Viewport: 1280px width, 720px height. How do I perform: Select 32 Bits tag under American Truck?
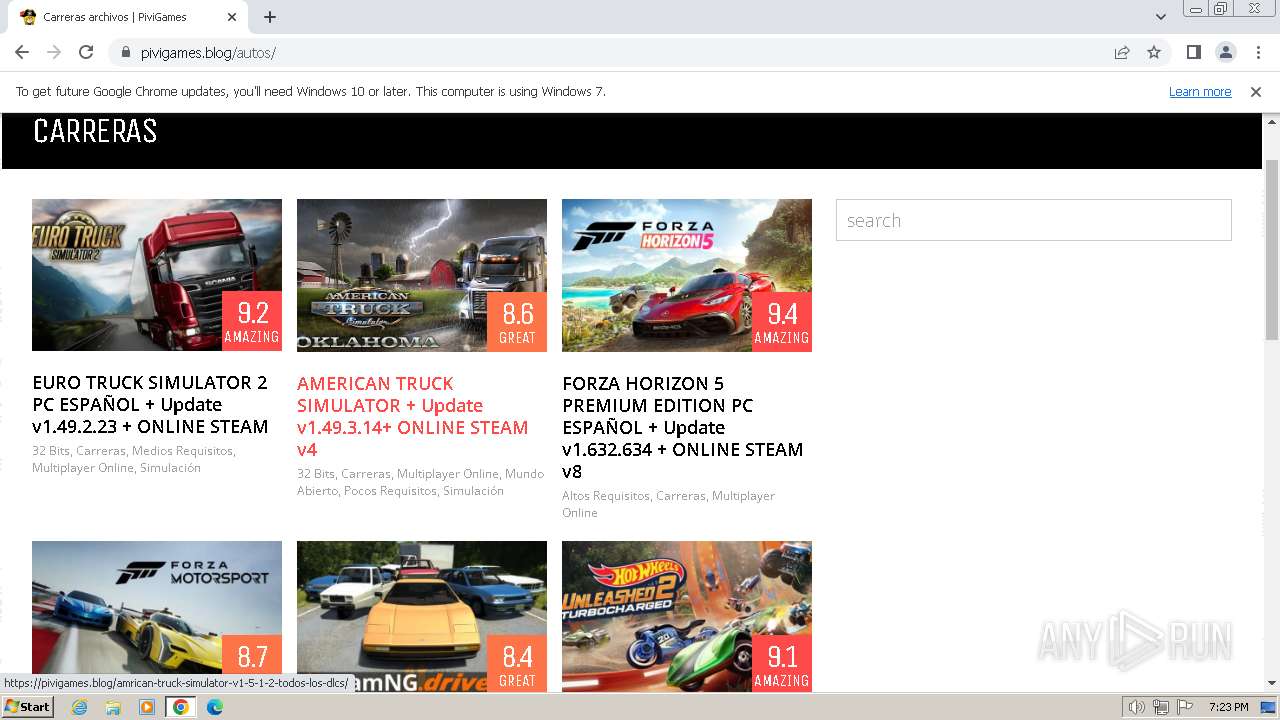(x=315, y=474)
